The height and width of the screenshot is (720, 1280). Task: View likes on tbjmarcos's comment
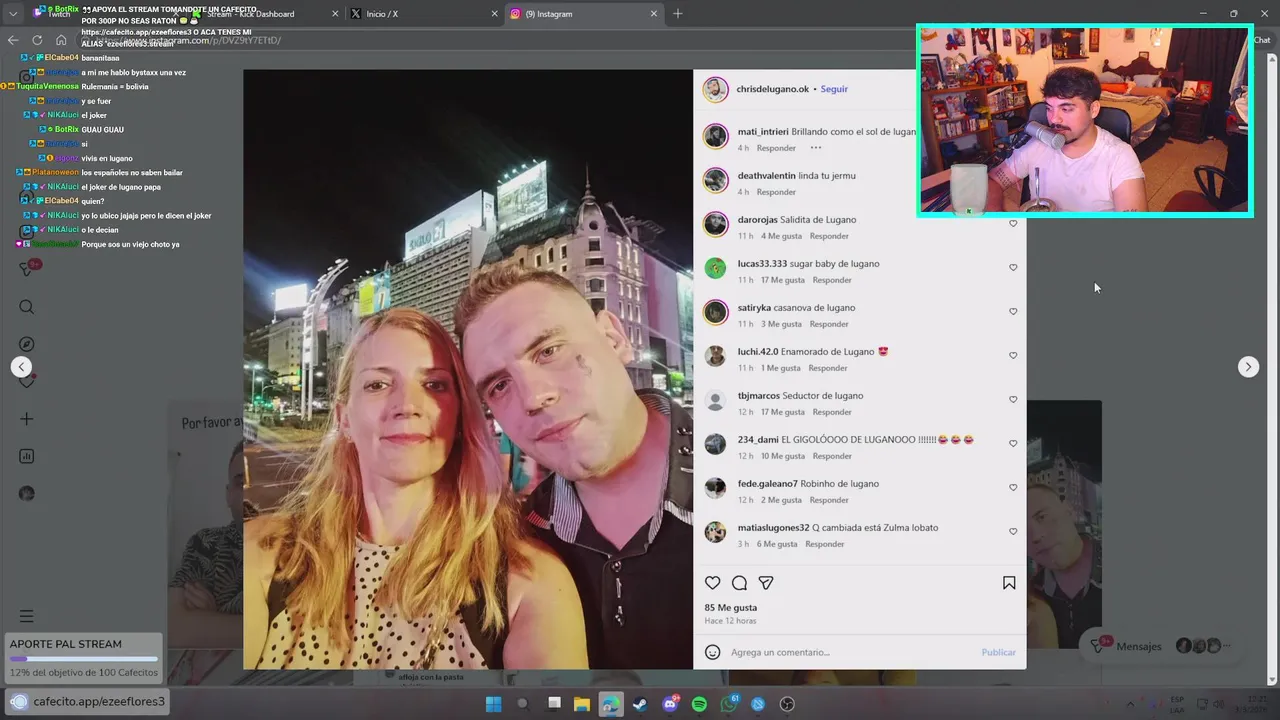pyautogui.click(x=783, y=412)
